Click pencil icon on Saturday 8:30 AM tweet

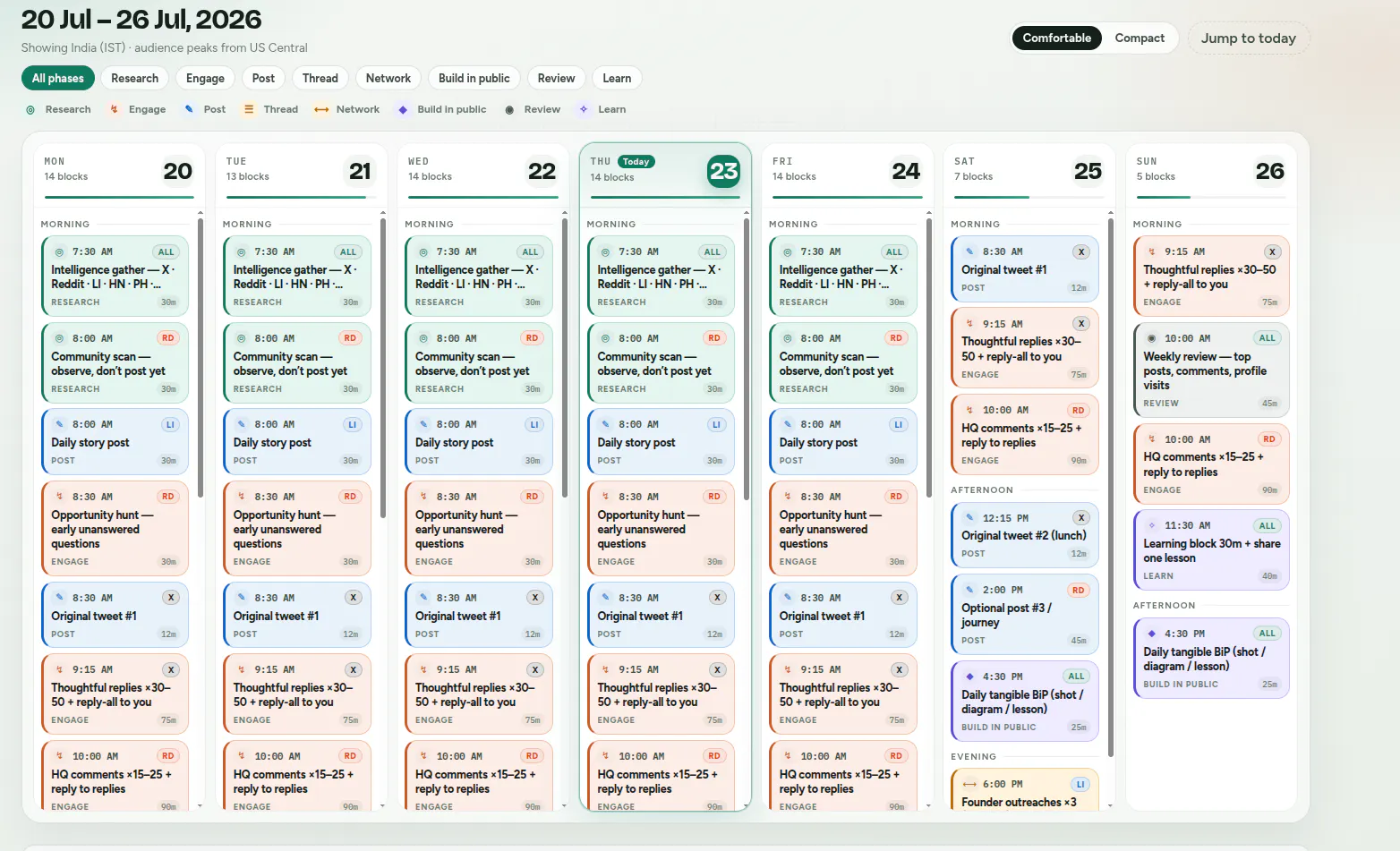pos(969,252)
